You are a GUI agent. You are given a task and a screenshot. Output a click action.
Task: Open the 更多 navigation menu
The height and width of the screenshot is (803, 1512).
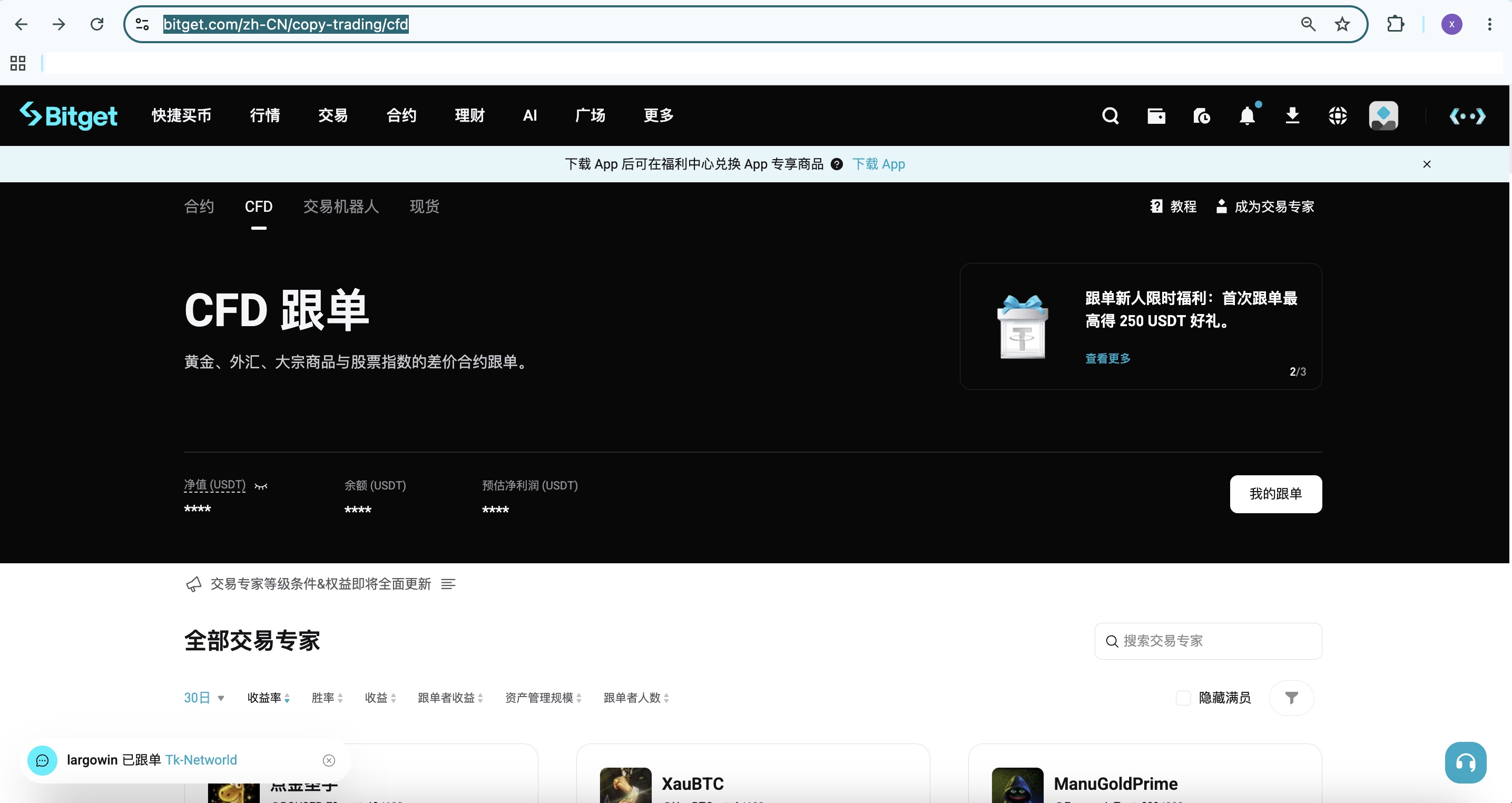659,115
